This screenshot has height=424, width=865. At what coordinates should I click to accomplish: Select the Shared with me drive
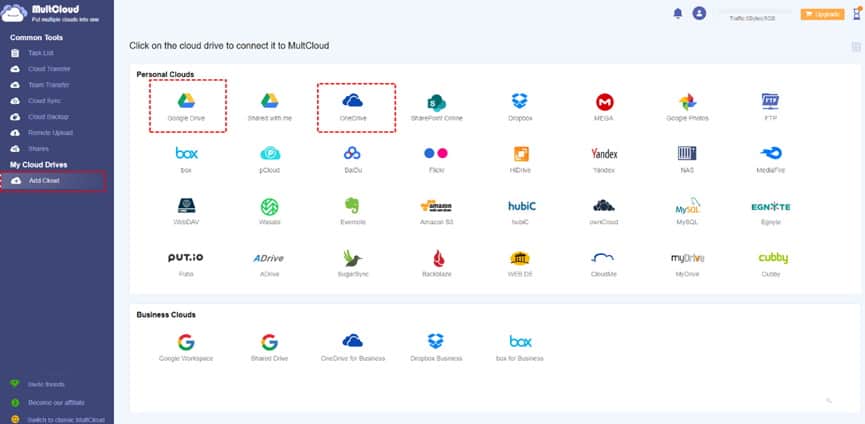coord(270,107)
